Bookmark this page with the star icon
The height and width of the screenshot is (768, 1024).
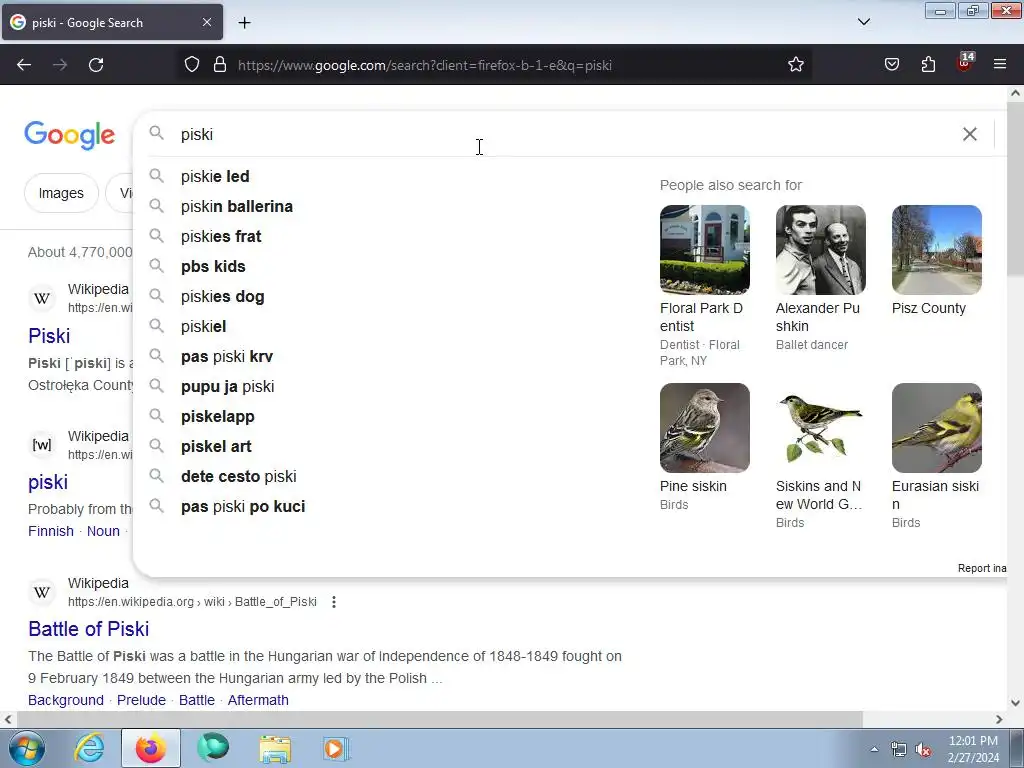click(x=795, y=64)
